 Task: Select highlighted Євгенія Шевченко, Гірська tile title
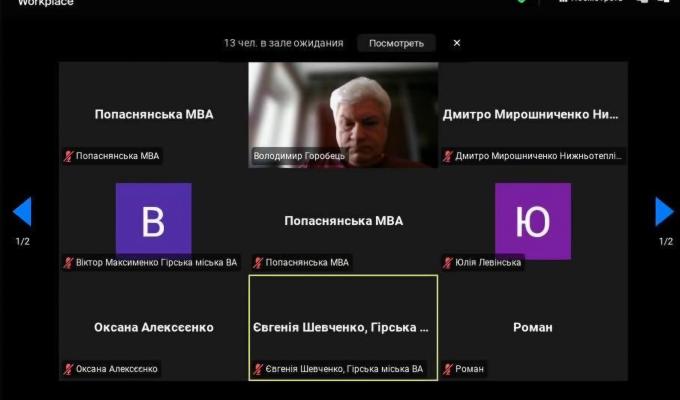(341, 327)
